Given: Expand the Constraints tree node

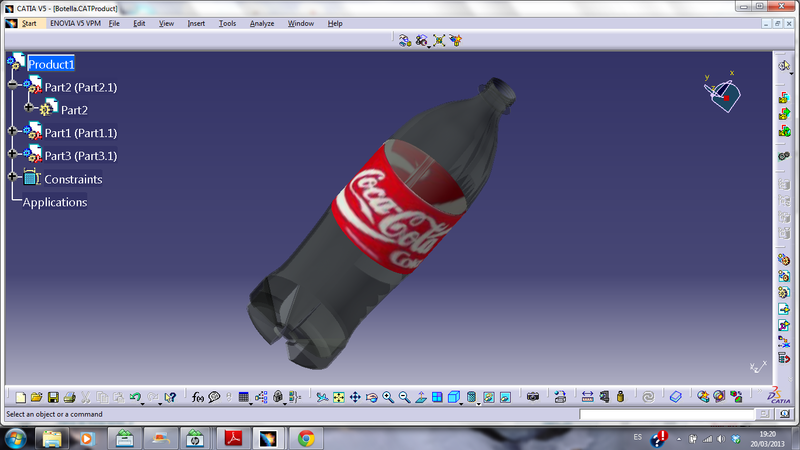Looking at the screenshot, I should 12,178.
